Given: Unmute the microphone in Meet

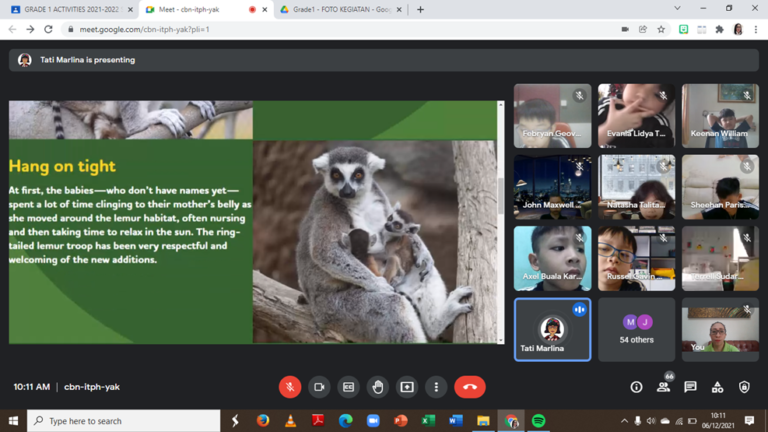Looking at the screenshot, I should coord(290,387).
